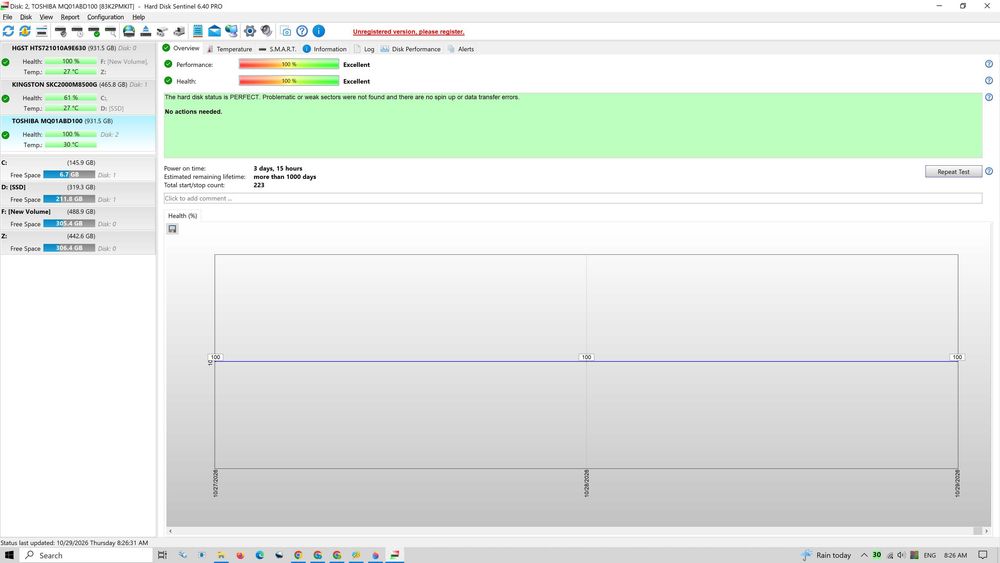1000x563 pixels.
Task: Switch to the Temperature tab
Action: tap(229, 48)
